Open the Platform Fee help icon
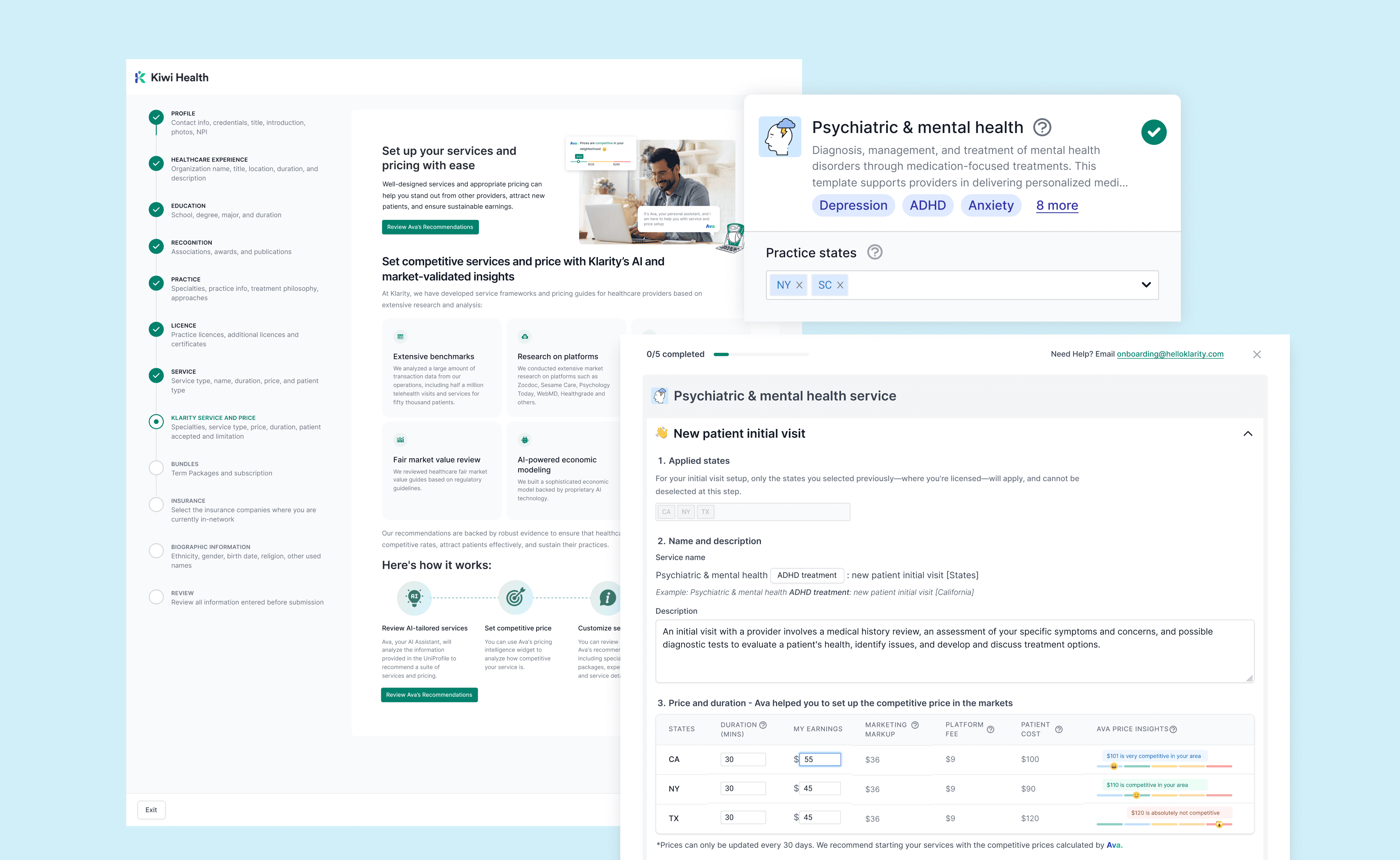The height and width of the screenshot is (860, 1400). click(990, 729)
